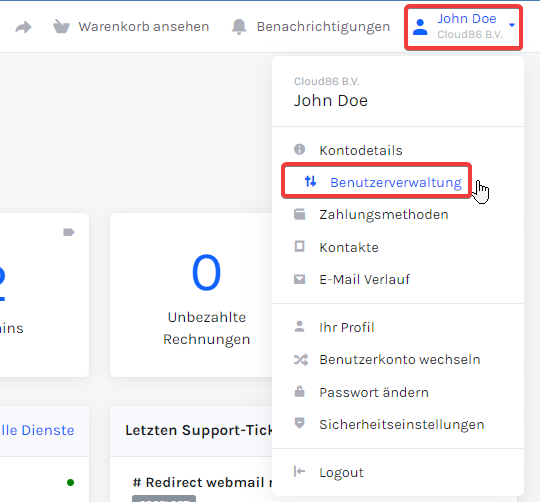The image size is (540, 502).
Task: Click the shield icon for Sicherheitseinstellungen
Action: [x=299, y=423]
